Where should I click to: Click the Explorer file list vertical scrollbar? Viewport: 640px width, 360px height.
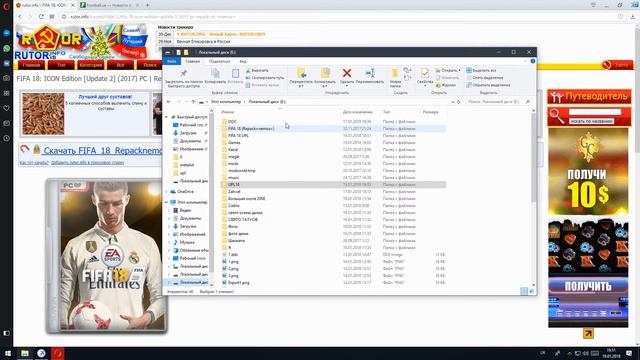pos(533,157)
